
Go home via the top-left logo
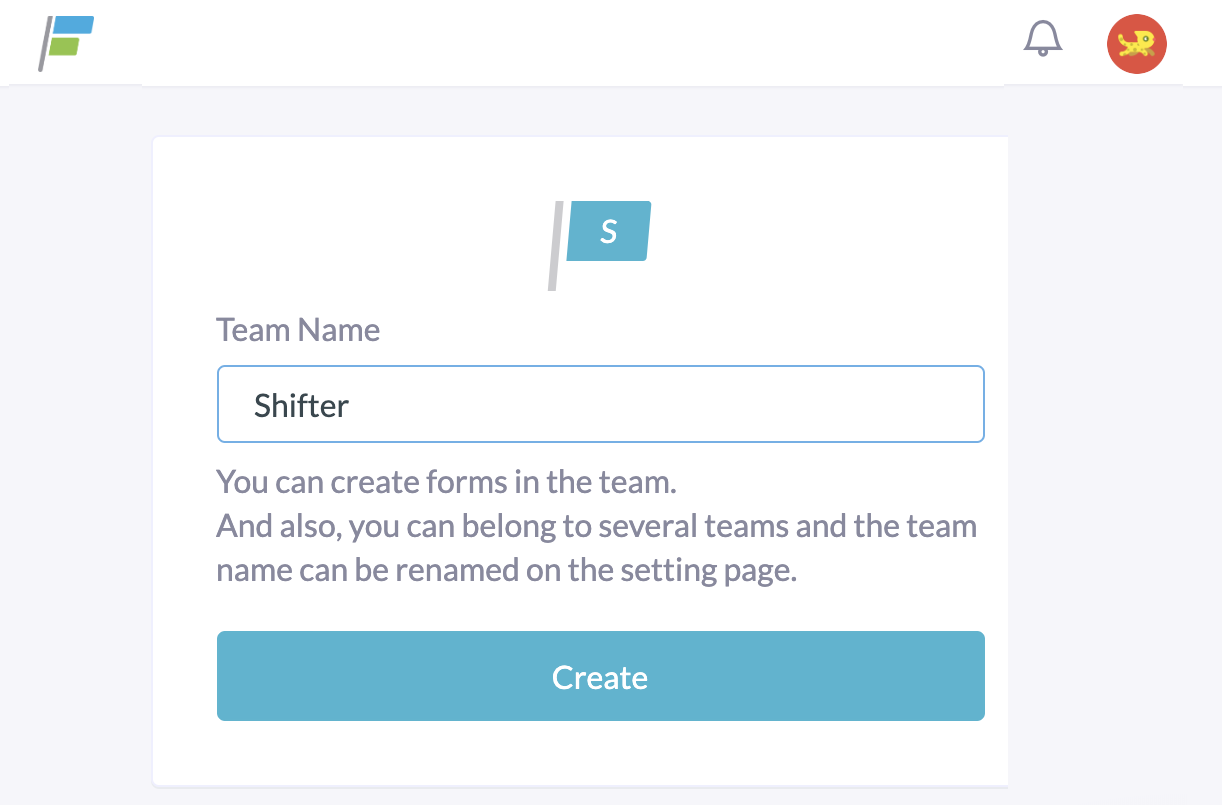[67, 44]
